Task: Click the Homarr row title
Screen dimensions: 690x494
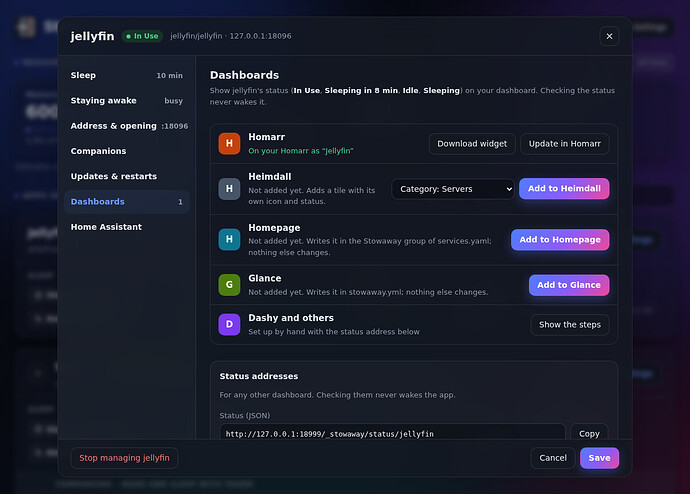Action: click(x=266, y=137)
